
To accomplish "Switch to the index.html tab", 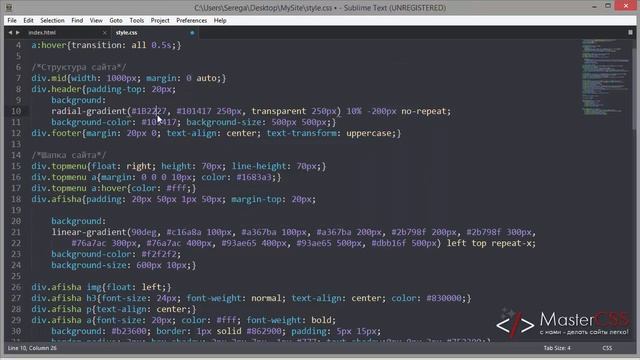I will coord(42,33).
